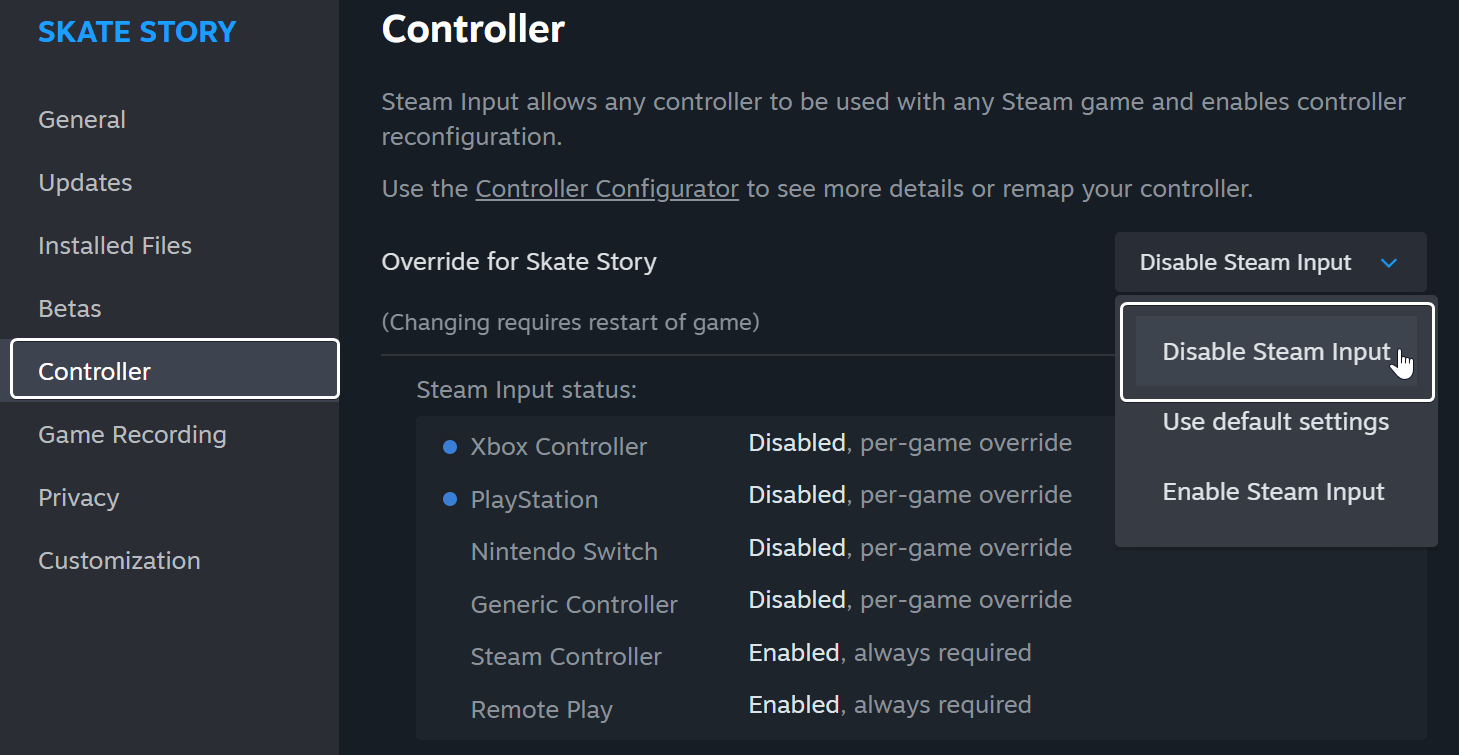This screenshot has width=1459, height=755.
Task: Switch to Installed Files tab
Action: (x=115, y=246)
